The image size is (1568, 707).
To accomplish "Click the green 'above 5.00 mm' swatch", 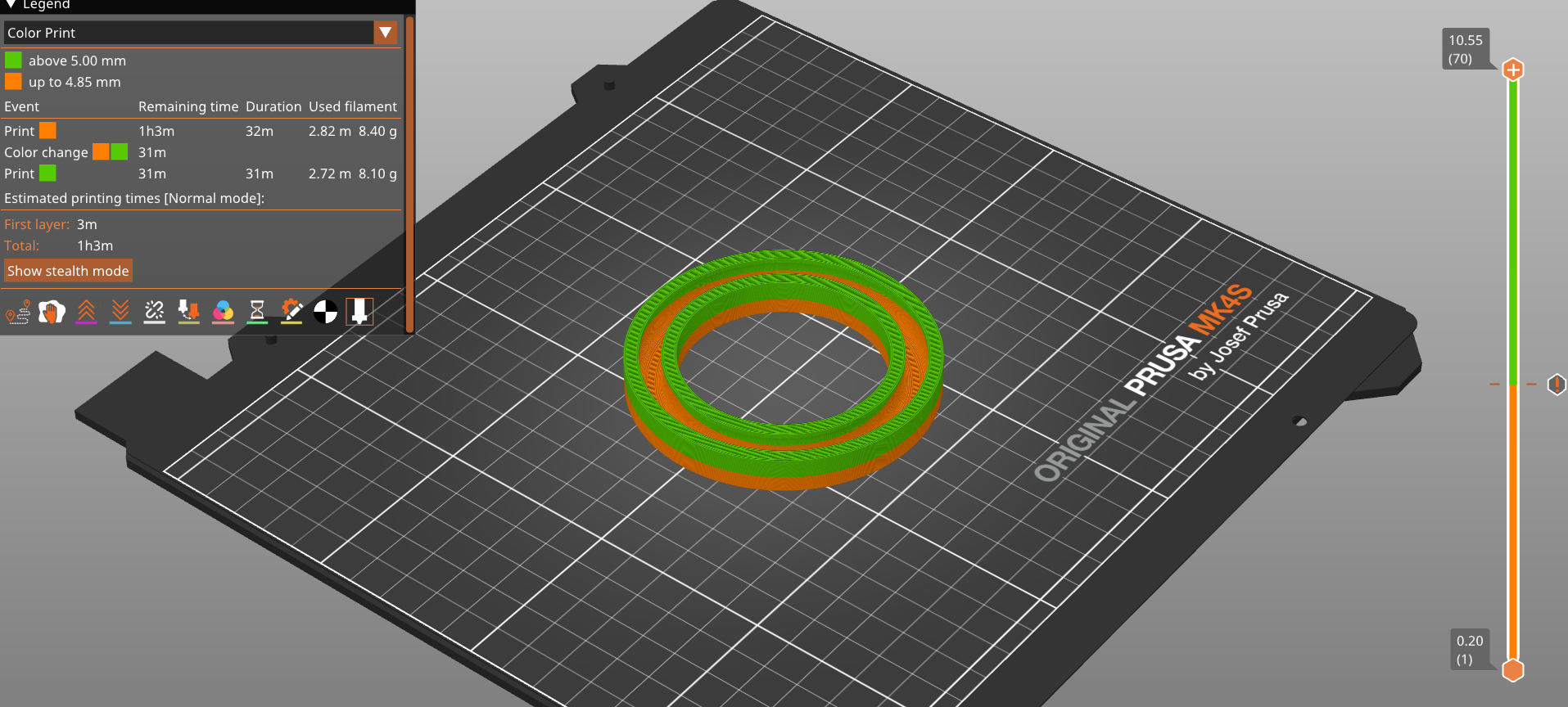I will click(13, 61).
